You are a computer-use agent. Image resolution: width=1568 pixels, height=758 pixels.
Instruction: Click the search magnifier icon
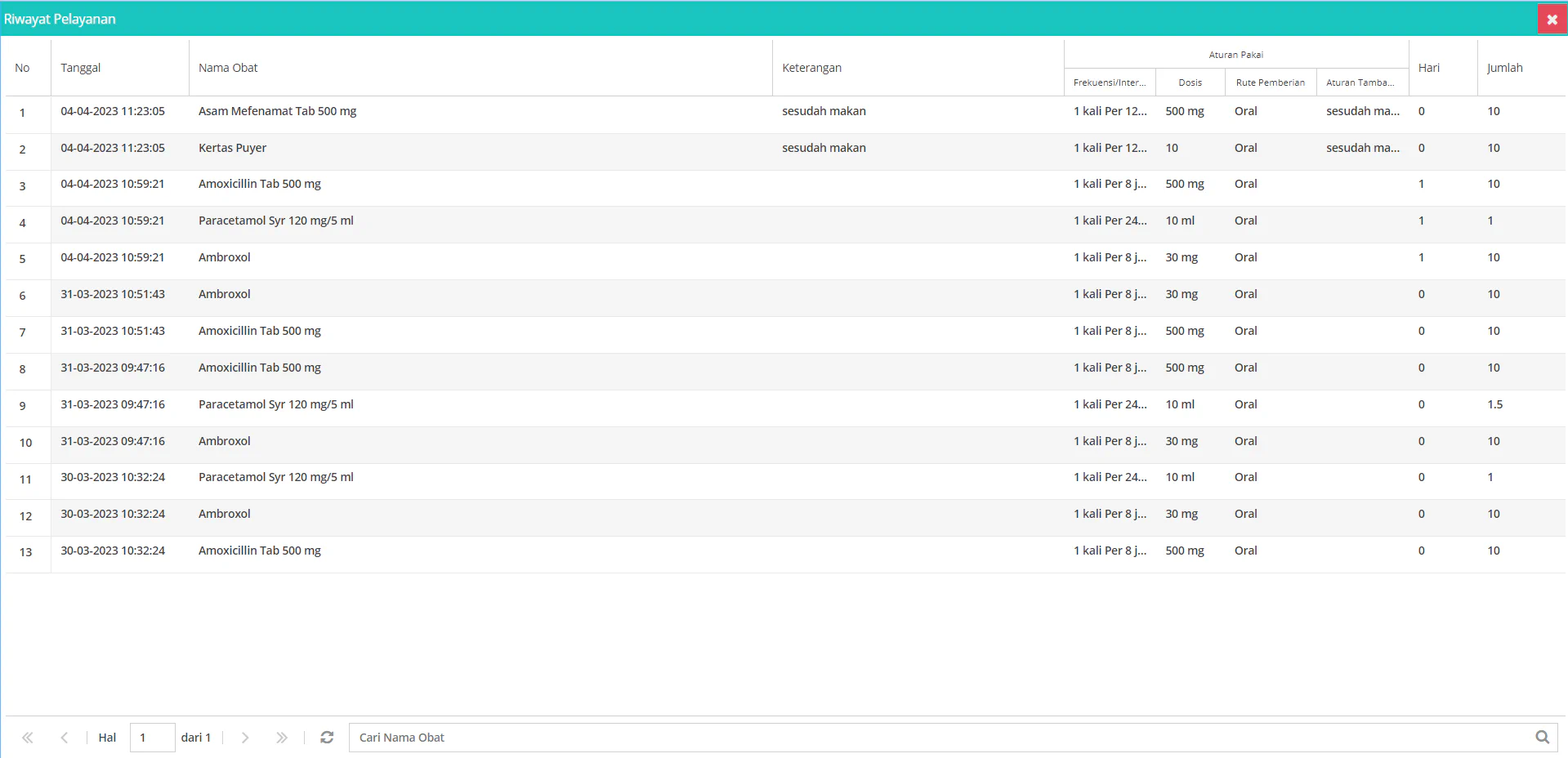click(x=1542, y=738)
